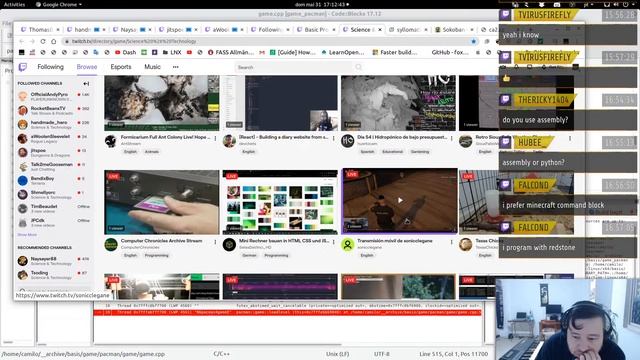Switch to the jitspoe browser tab

178,30
